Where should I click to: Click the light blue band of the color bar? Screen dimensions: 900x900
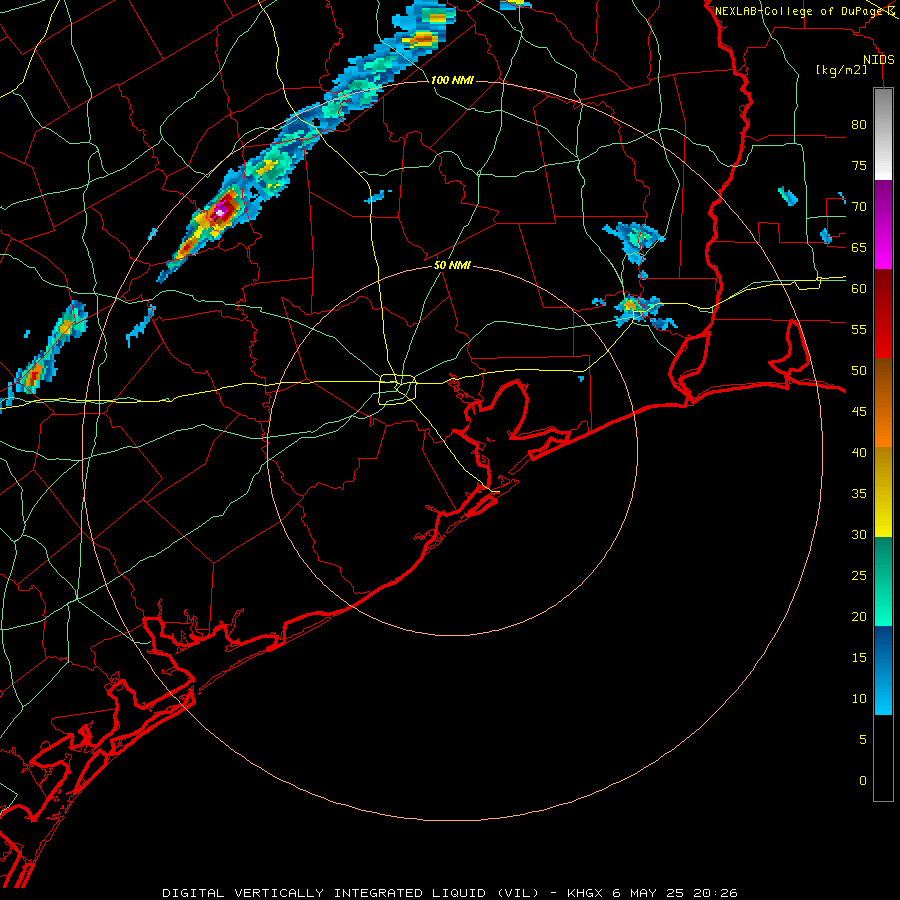883,670
